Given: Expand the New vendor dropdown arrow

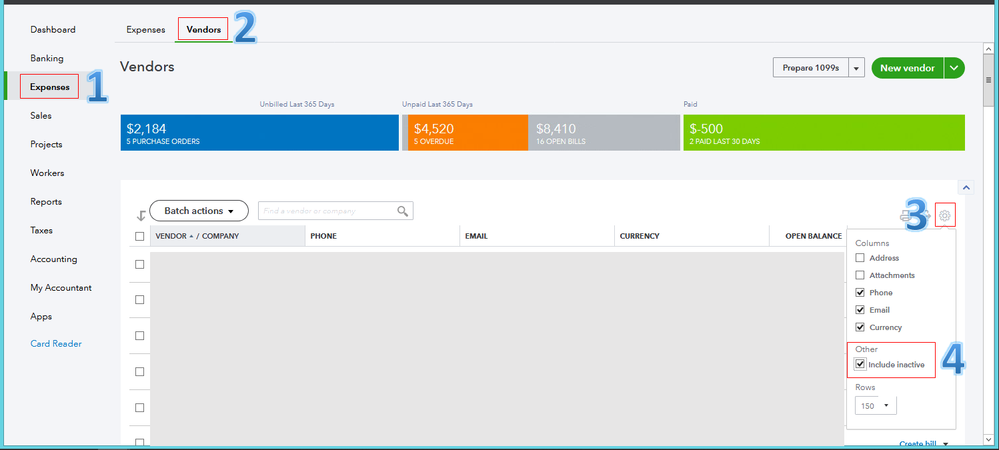Looking at the screenshot, I should 954,68.
